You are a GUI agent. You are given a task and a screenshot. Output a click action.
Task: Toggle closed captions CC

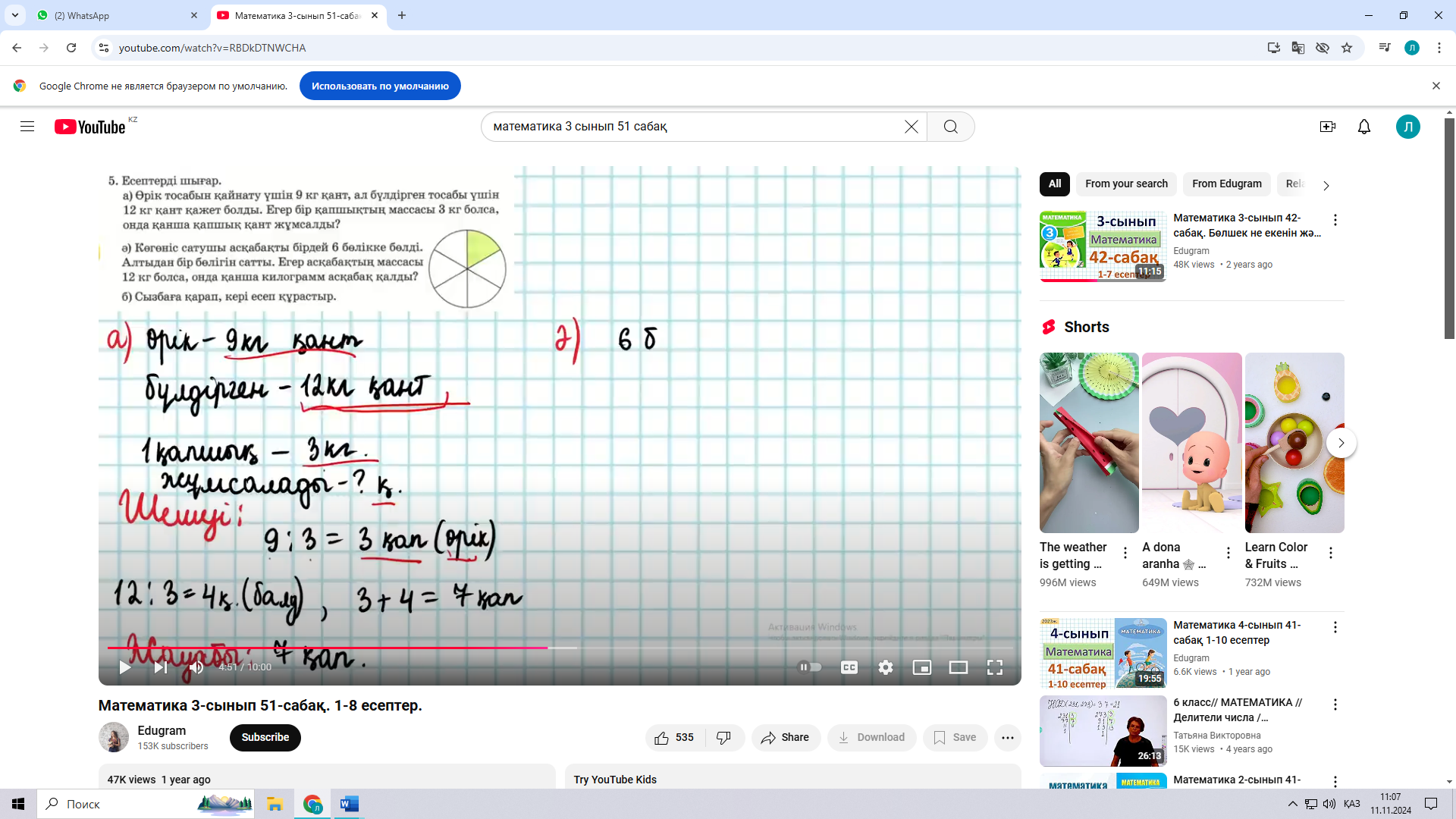pyautogui.click(x=849, y=667)
